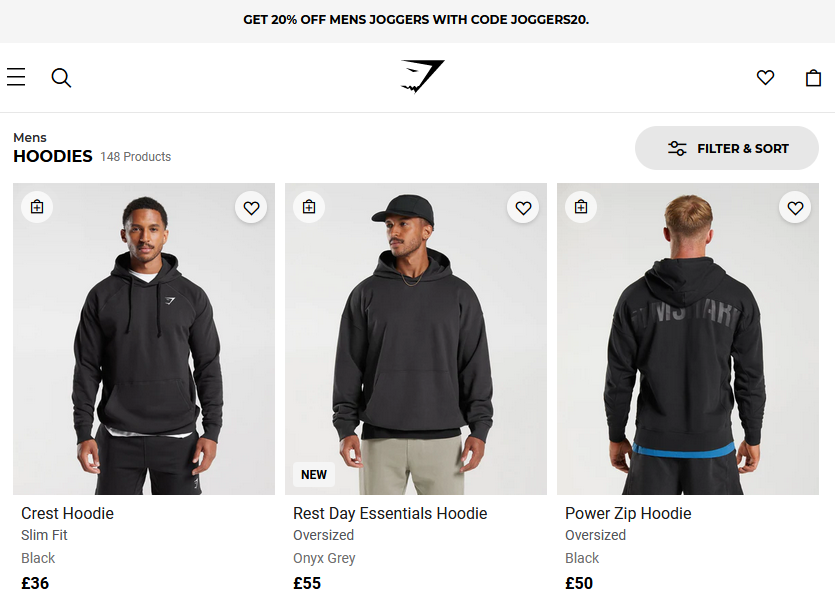Open Rest Day Essentials Hoodie title link

pos(390,513)
